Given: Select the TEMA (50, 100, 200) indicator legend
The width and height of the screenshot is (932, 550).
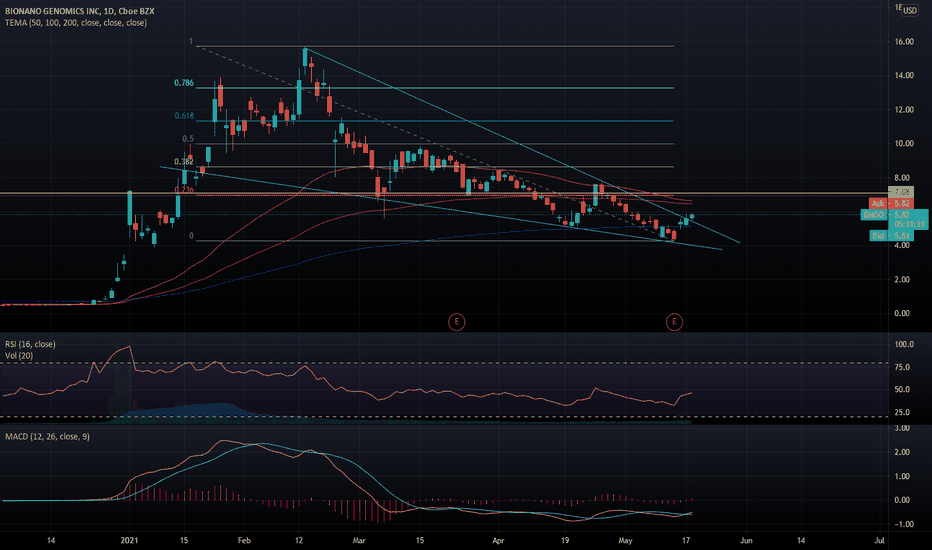Looking at the screenshot, I should pos(75,23).
